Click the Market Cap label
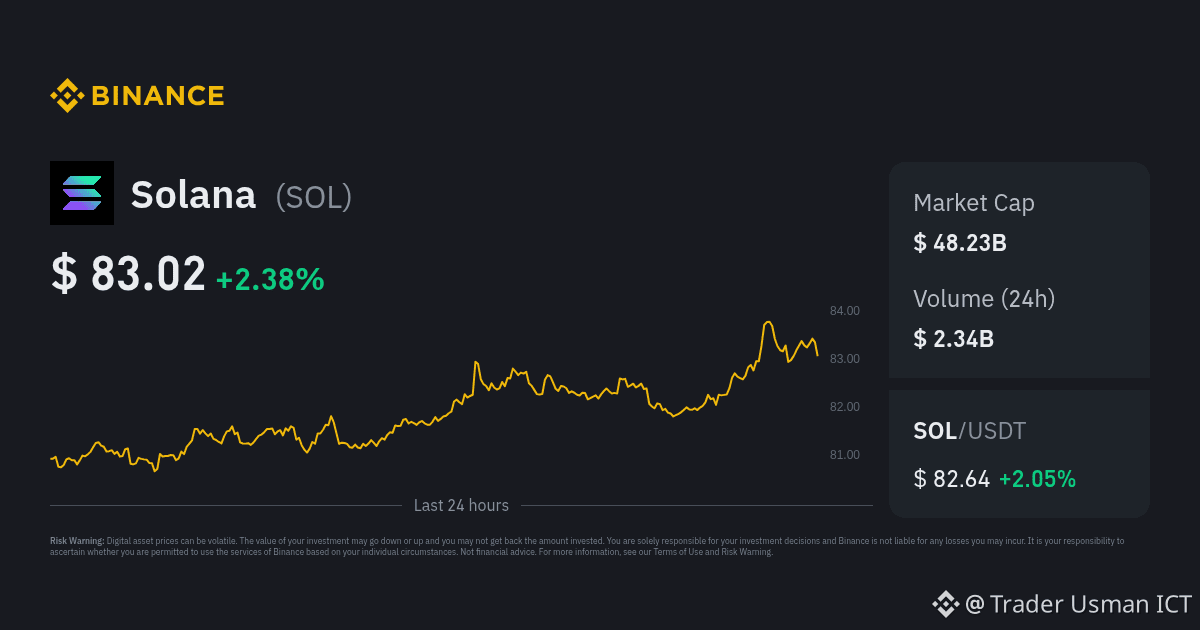1200x630 pixels. coord(974,203)
